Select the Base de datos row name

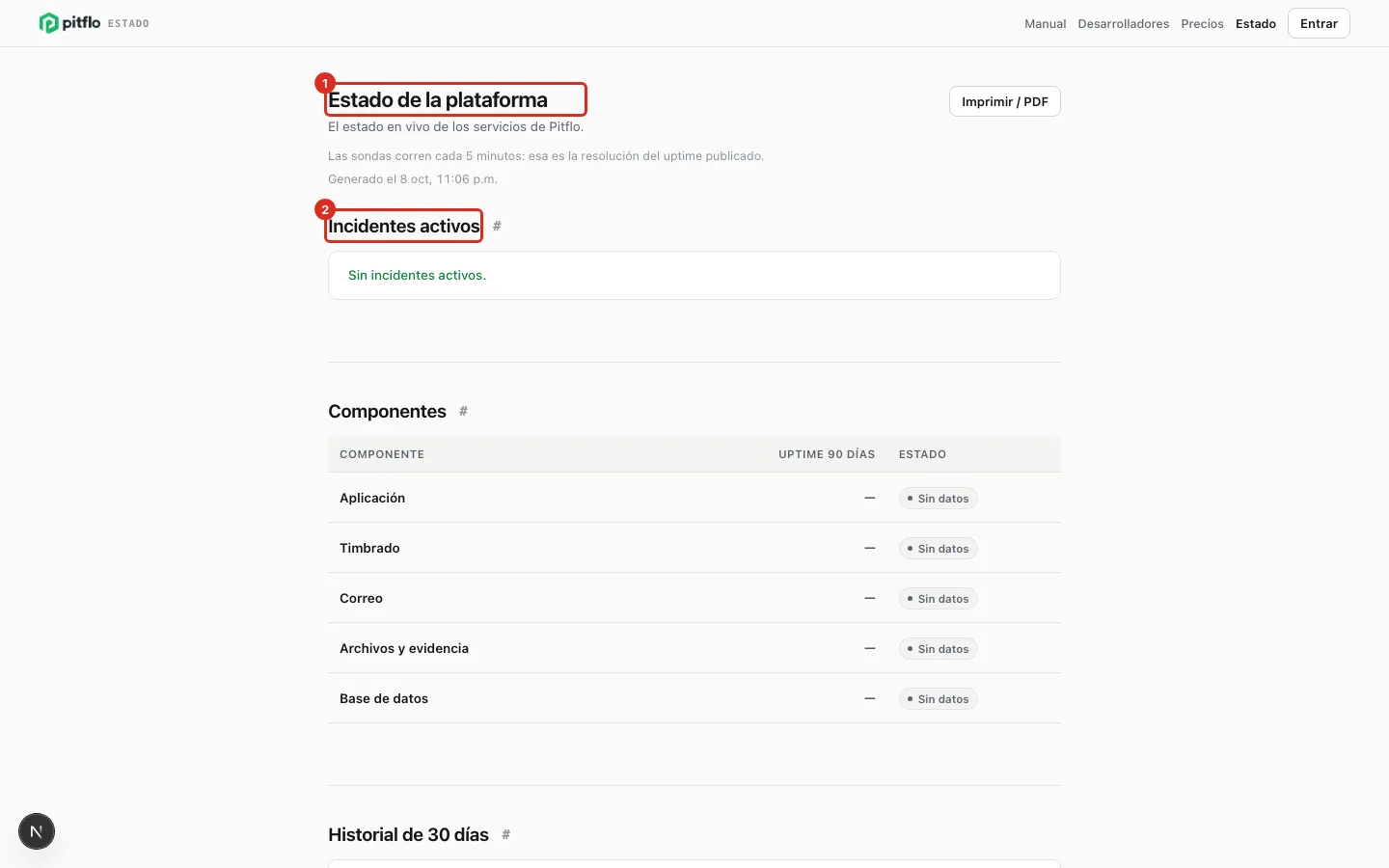[x=384, y=698]
